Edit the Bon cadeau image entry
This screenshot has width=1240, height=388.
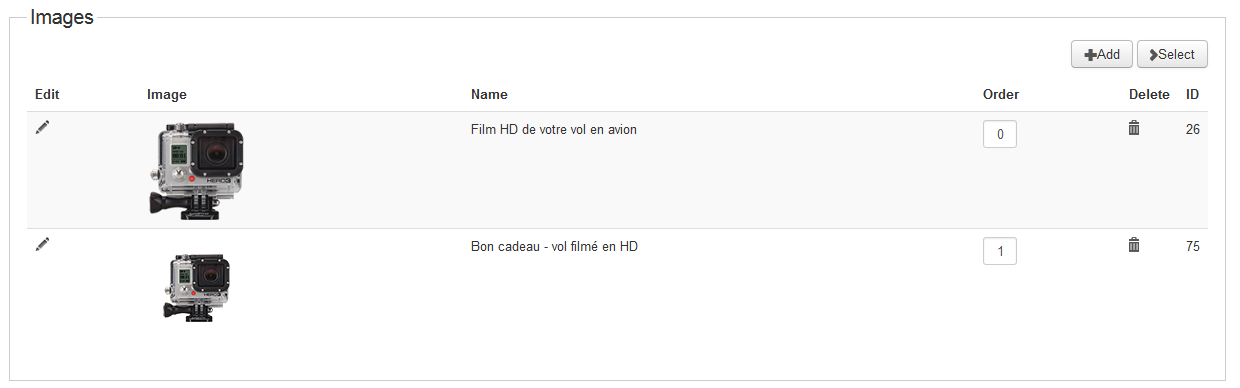click(x=42, y=244)
